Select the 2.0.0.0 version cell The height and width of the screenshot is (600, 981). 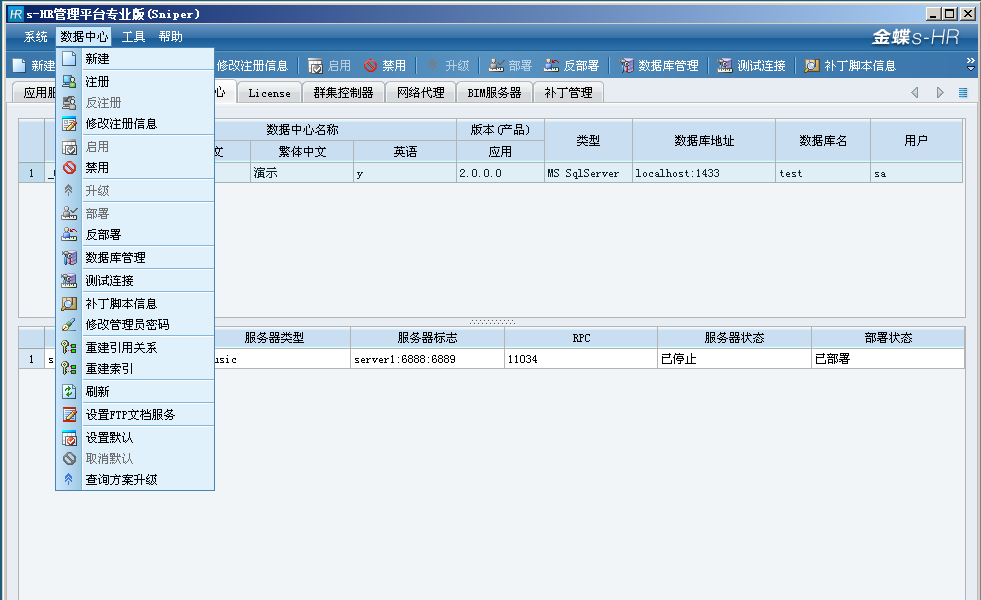pos(500,173)
